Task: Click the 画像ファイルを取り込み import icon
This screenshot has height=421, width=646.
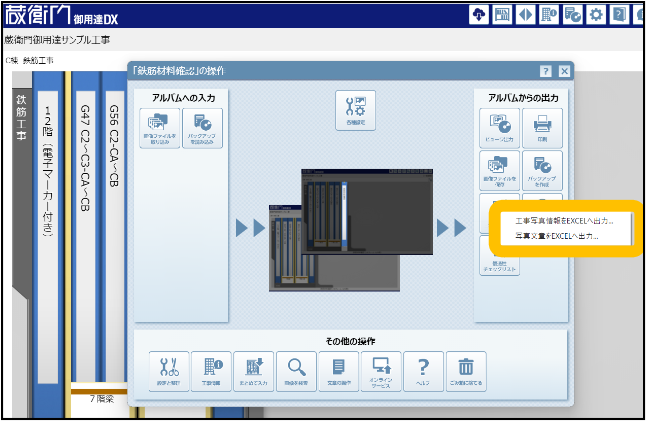Action: point(161,129)
